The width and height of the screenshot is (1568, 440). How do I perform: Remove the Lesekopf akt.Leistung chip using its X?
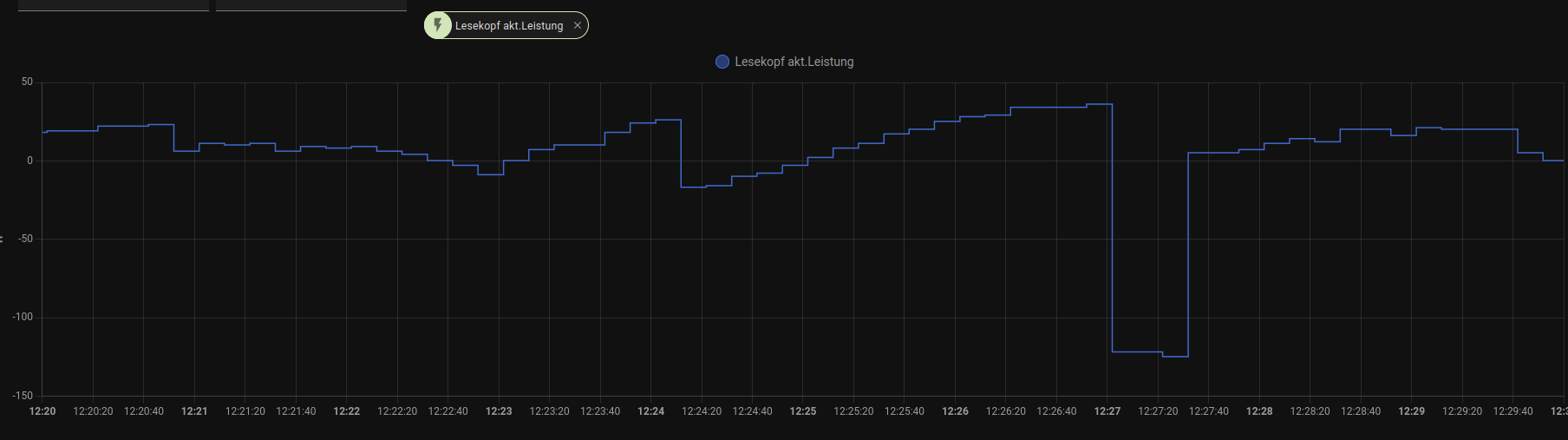(578, 25)
